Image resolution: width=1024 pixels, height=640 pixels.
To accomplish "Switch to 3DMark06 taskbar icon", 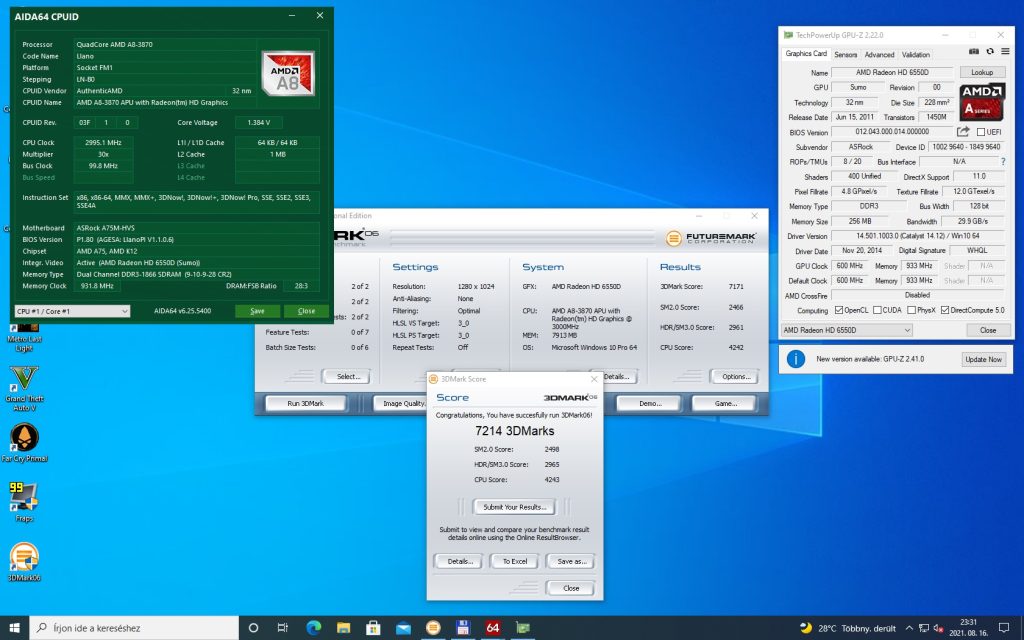I will (433, 628).
